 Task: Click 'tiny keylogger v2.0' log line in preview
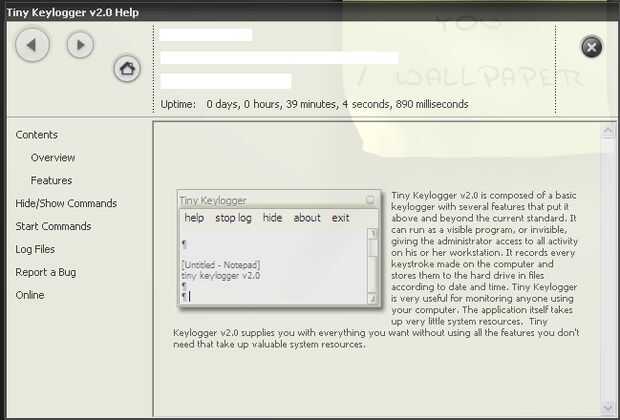pyautogui.click(x=221, y=276)
